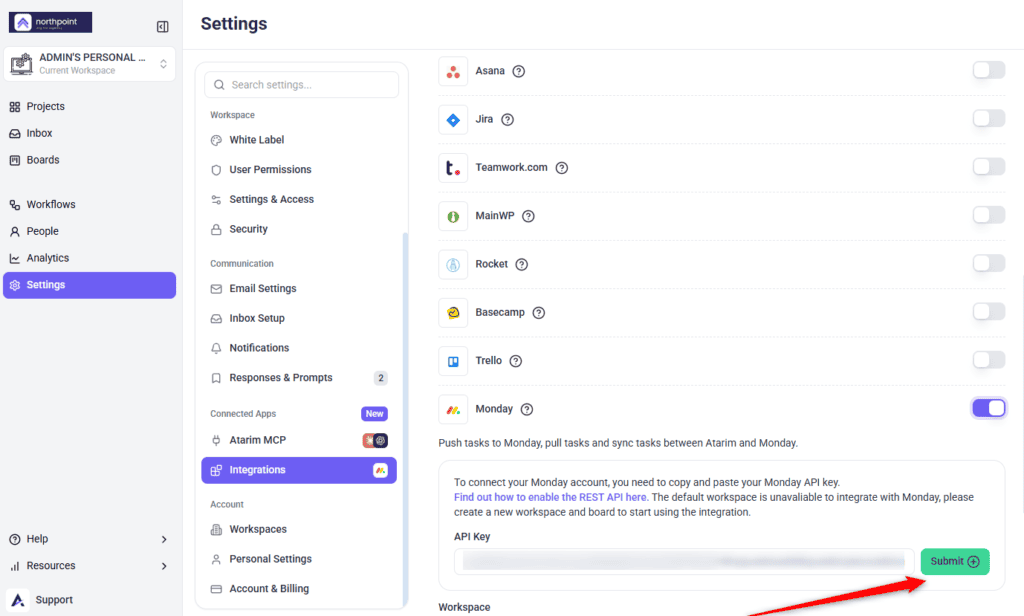This screenshot has height=616, width=1024.
Task: Click the Asana logo icon
Action: tap(453, 72)
